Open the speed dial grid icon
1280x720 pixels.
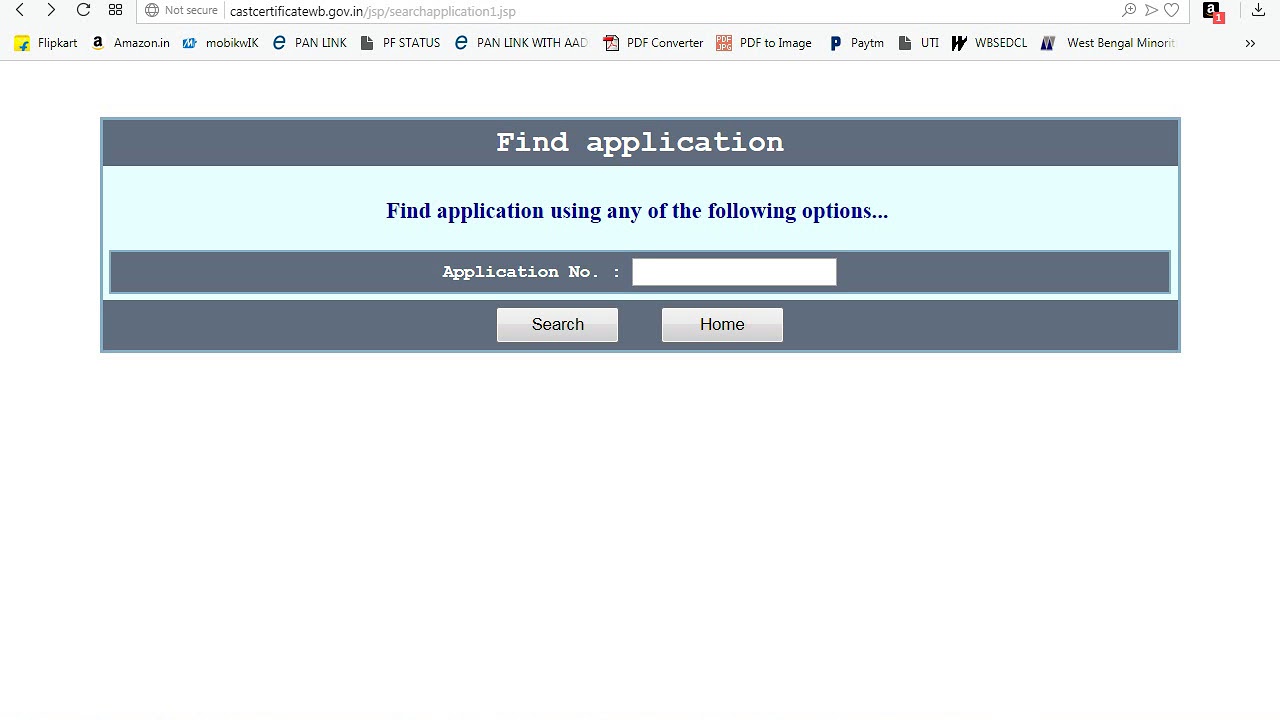point(115,10)
